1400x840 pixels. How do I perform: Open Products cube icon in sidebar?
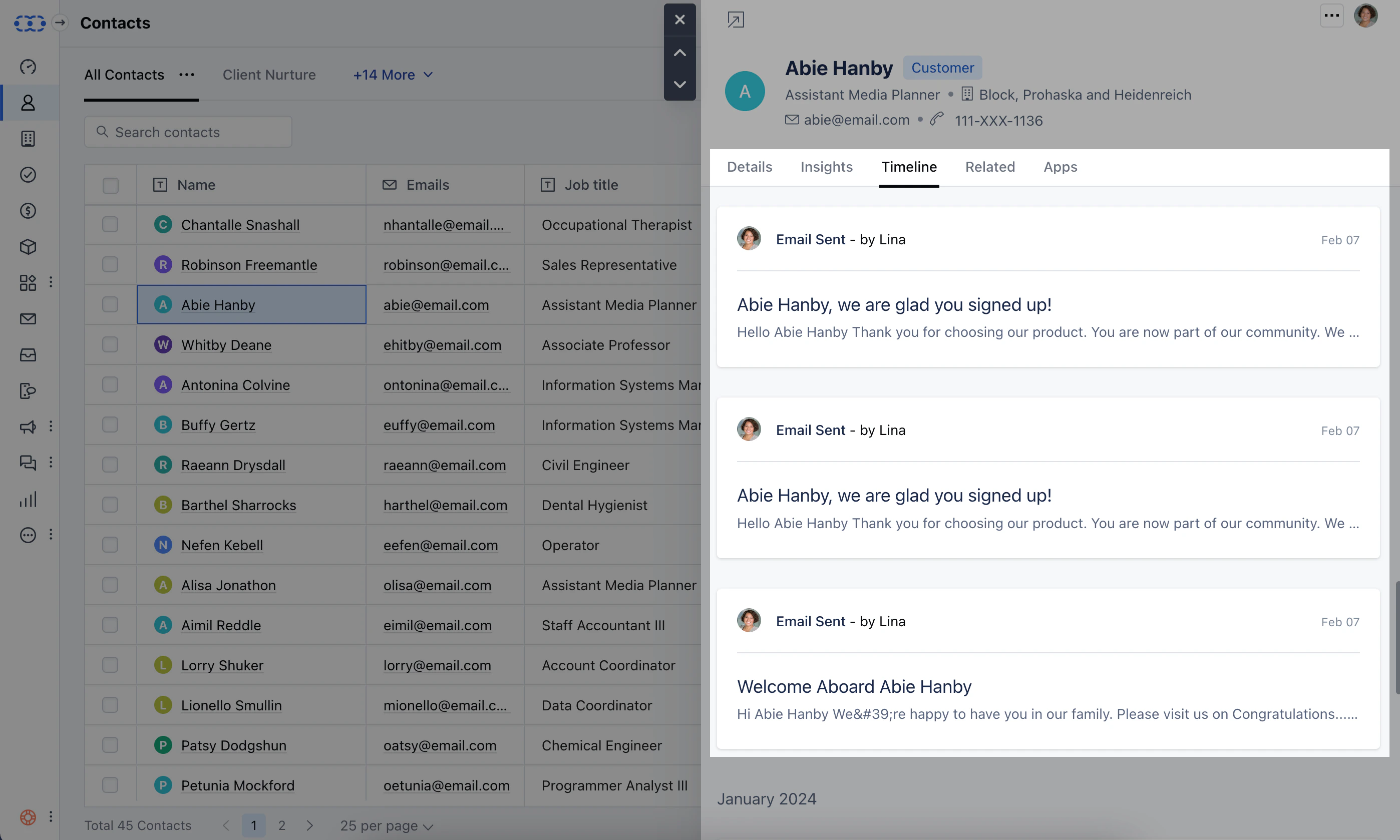tap(28, 247)
